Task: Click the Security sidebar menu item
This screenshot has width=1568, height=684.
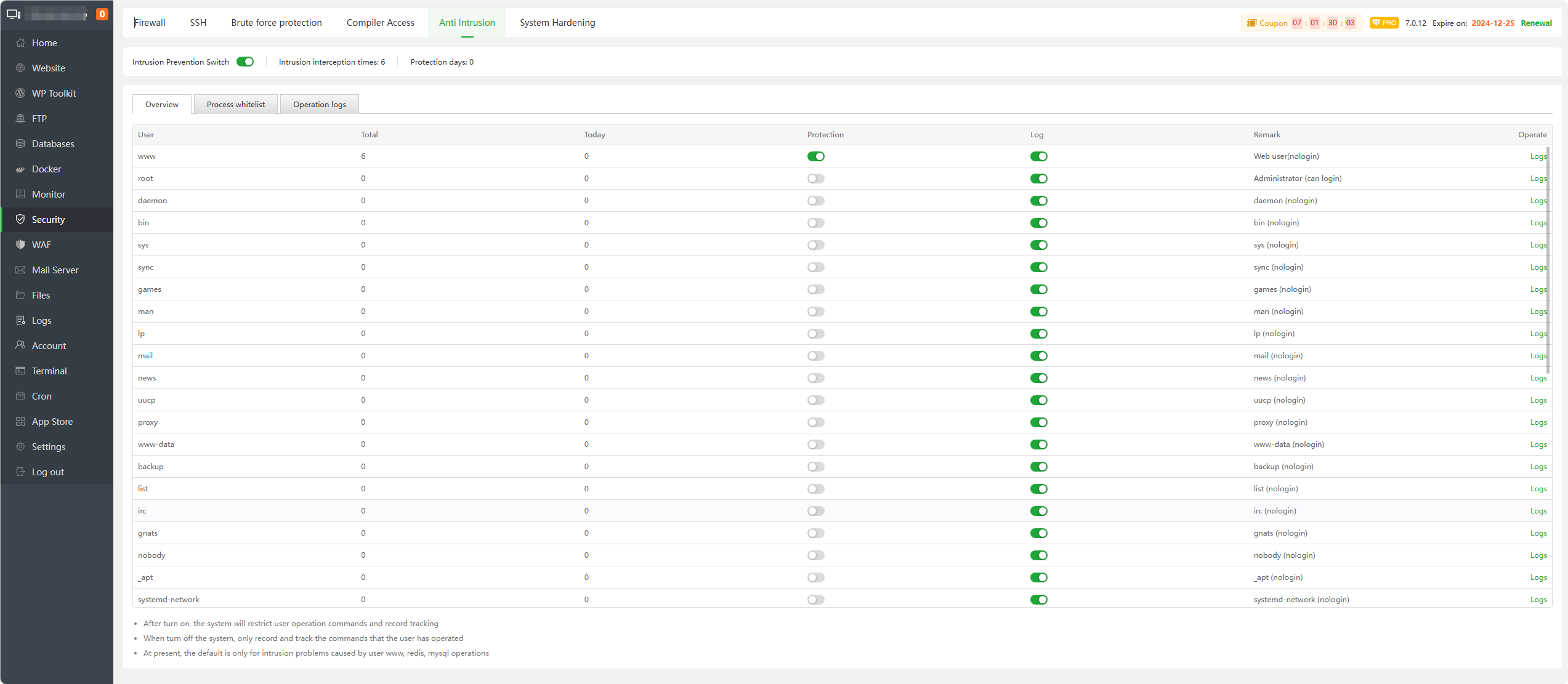Action: point(57,219)
